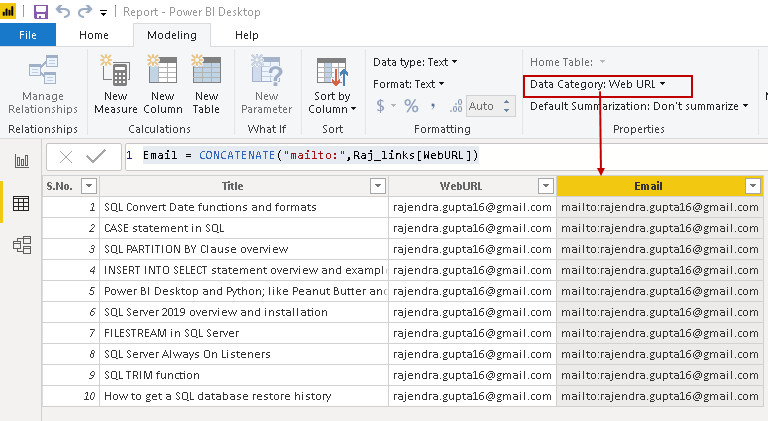This screenshot has height=421, width=768.
Task: Expand the Data Category dropdown
Action: pyautogui.click(x=598, y=84)
